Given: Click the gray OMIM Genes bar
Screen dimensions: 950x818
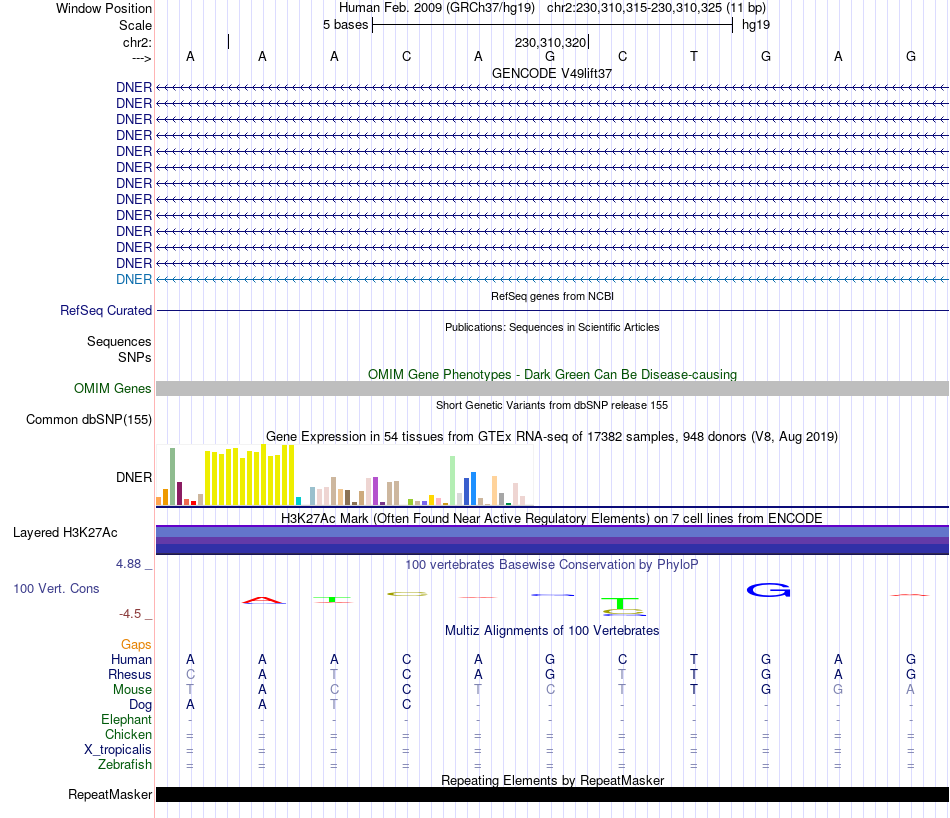Looking at the screenshot, I should [x=552, y=388].
